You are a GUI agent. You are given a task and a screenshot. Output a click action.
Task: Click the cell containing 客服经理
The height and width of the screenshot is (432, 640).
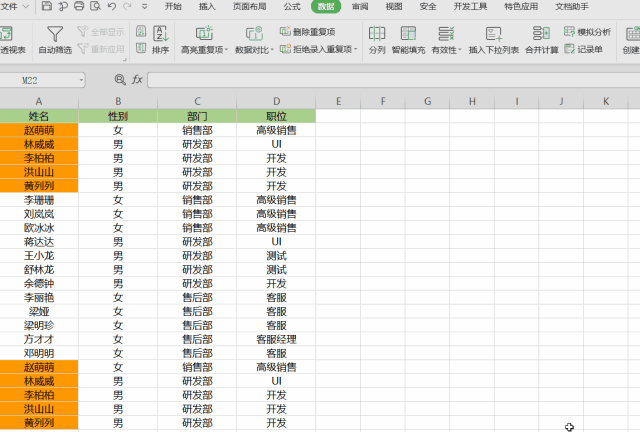(x=276, y=339)
